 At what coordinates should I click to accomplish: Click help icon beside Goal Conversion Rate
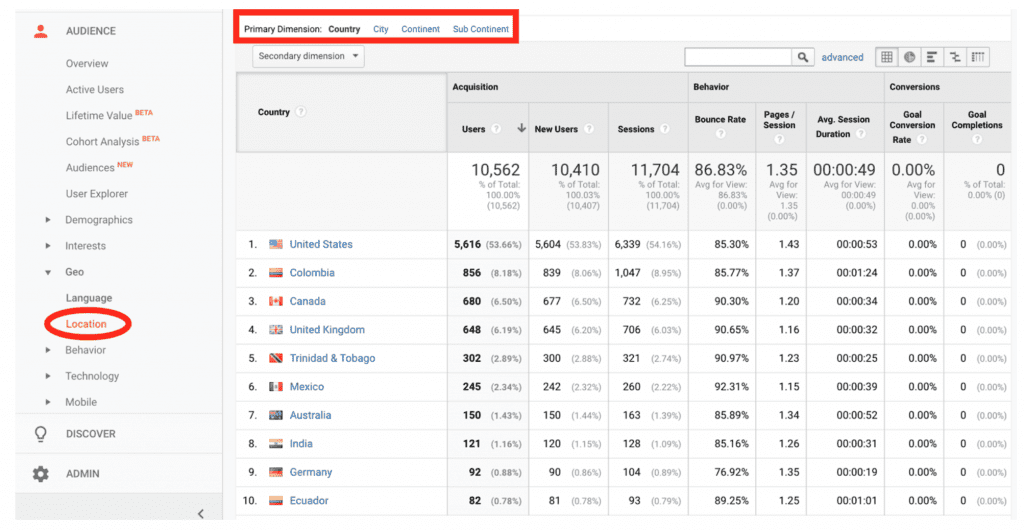tap(921, 140)
